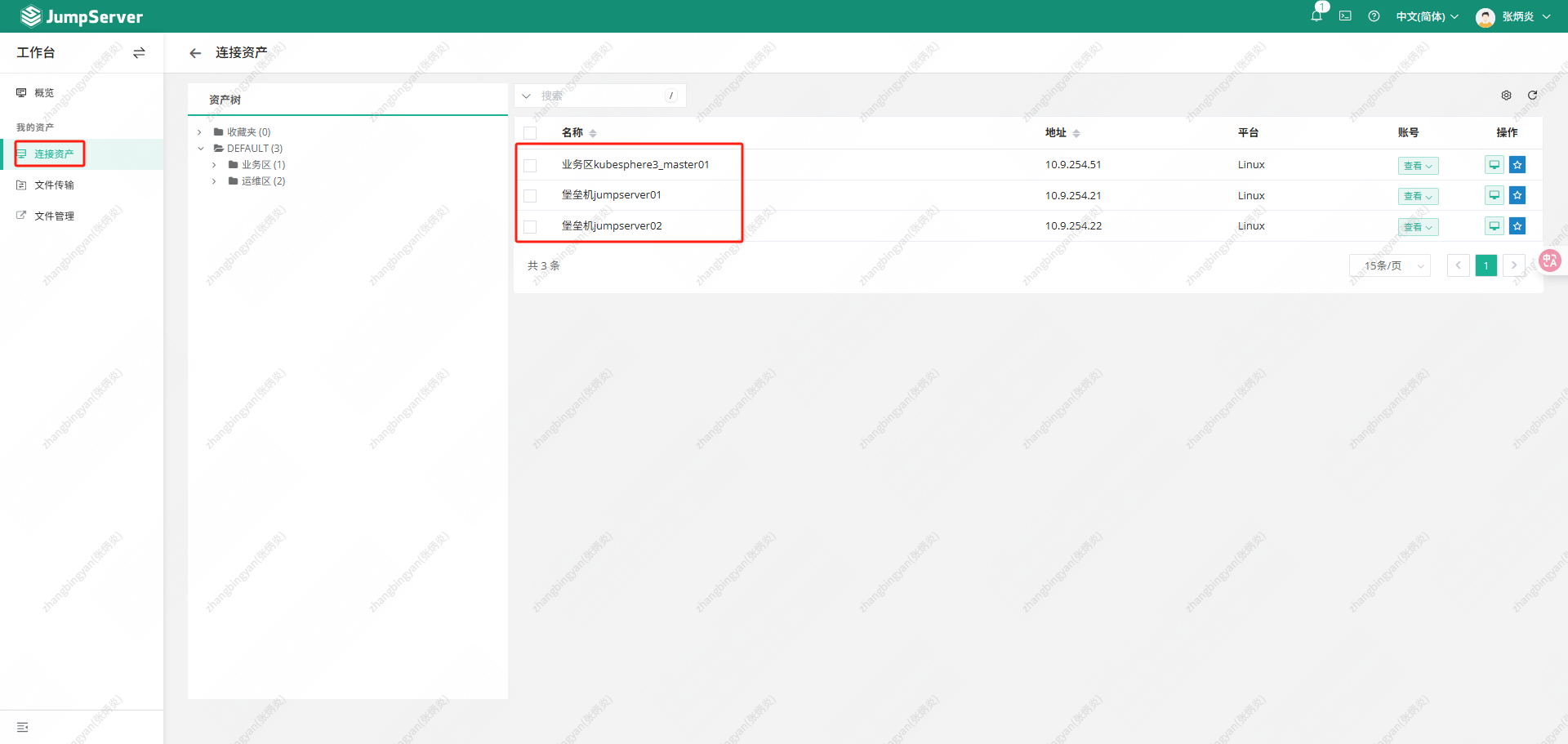The height and width of the screenshot is (744, 1568).
Task: Go to previous page arrow
Action: click(x=1459, y=265)
